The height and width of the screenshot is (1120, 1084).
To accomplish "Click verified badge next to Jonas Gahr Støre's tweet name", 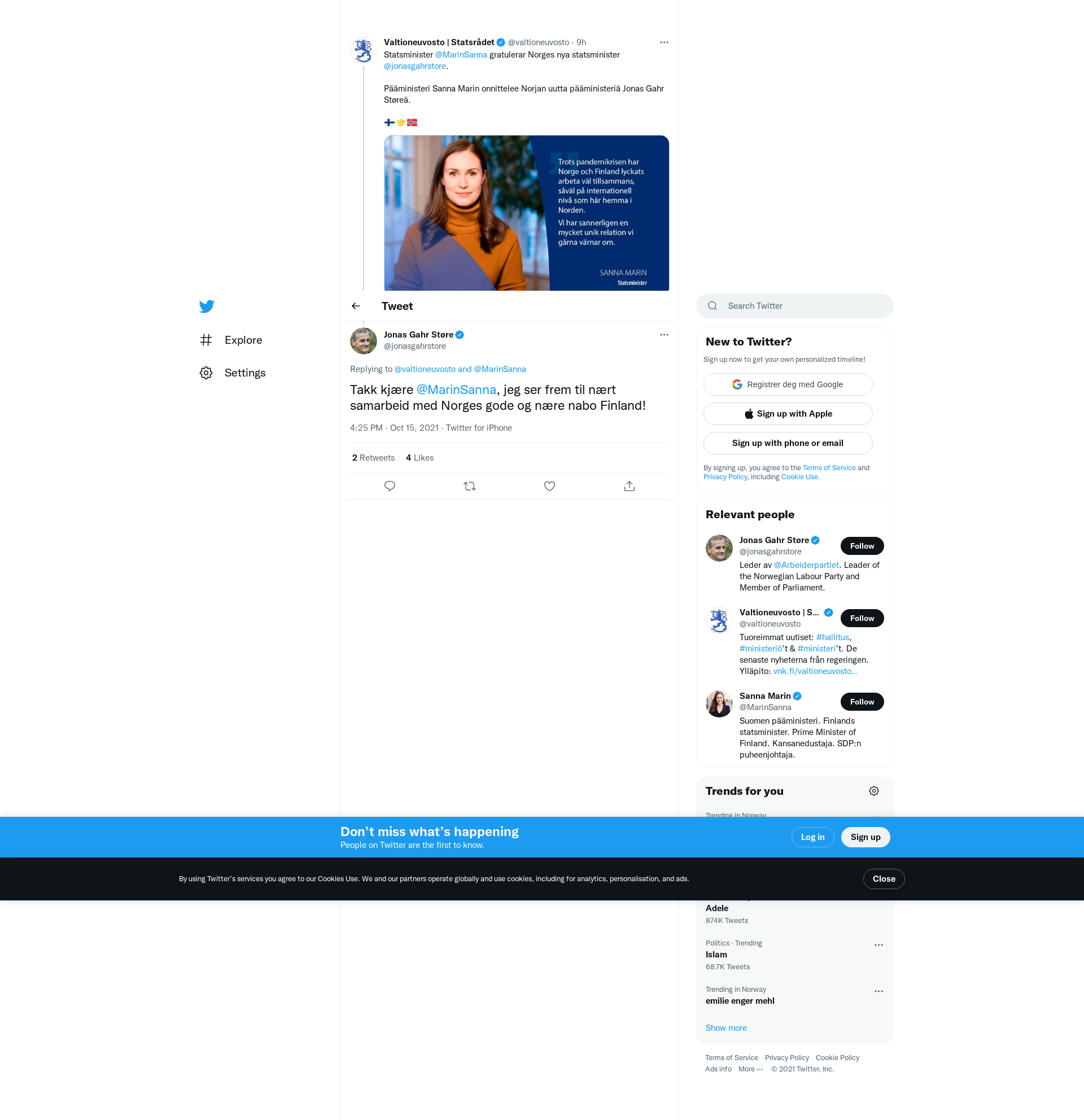I will (x=460, y=335).
